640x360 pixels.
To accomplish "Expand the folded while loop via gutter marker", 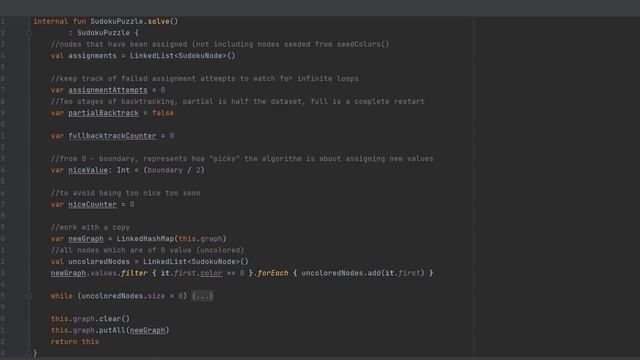I will pos(29,296).
